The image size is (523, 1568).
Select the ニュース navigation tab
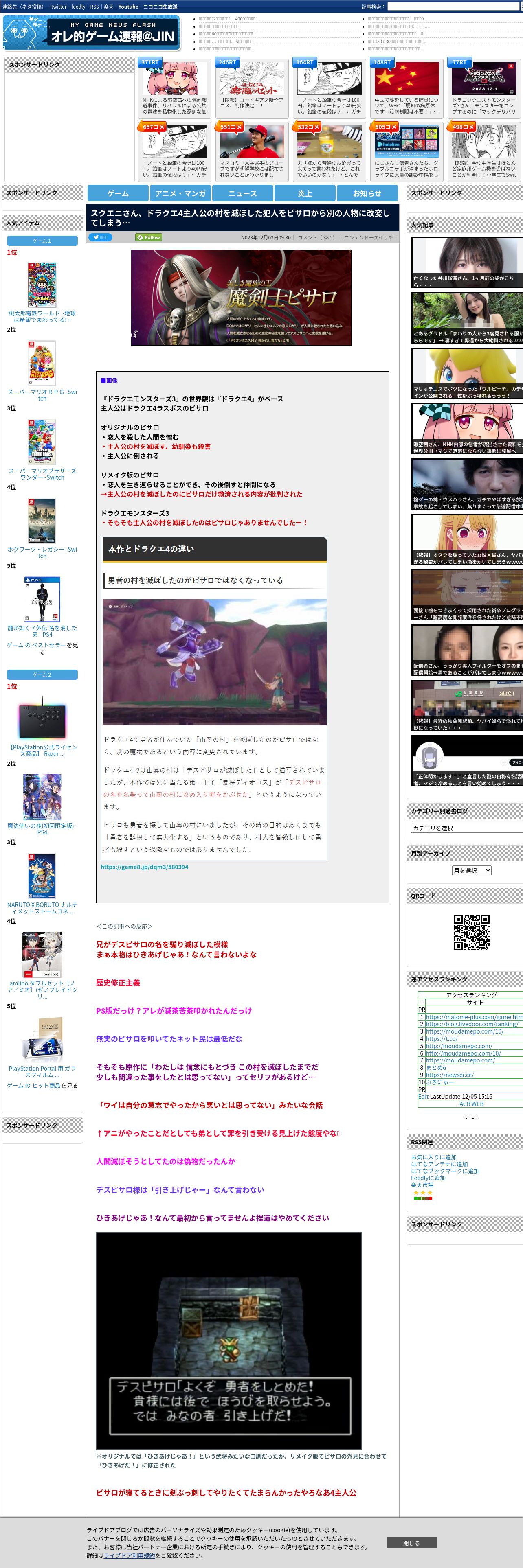point(242,193)
